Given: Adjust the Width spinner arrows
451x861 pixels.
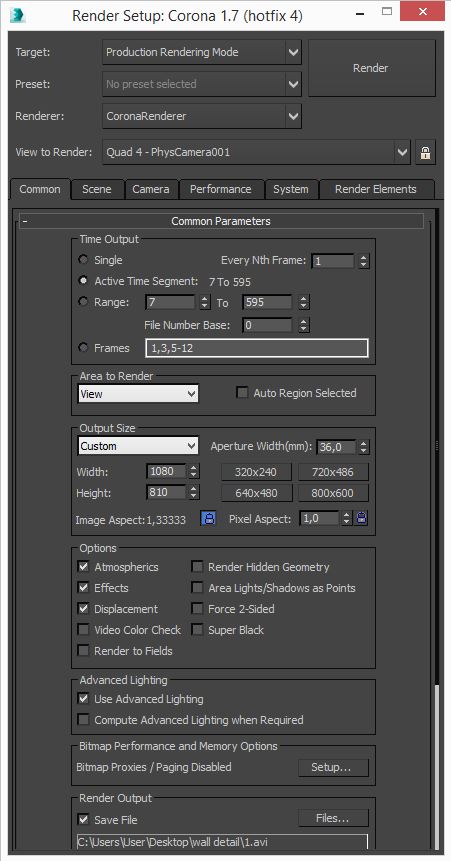Looking at the screenshot, I should pos(193,472).
